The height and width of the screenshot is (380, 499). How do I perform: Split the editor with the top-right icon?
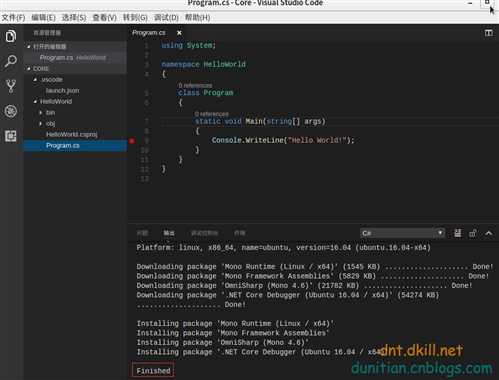[x=489, y=33]
